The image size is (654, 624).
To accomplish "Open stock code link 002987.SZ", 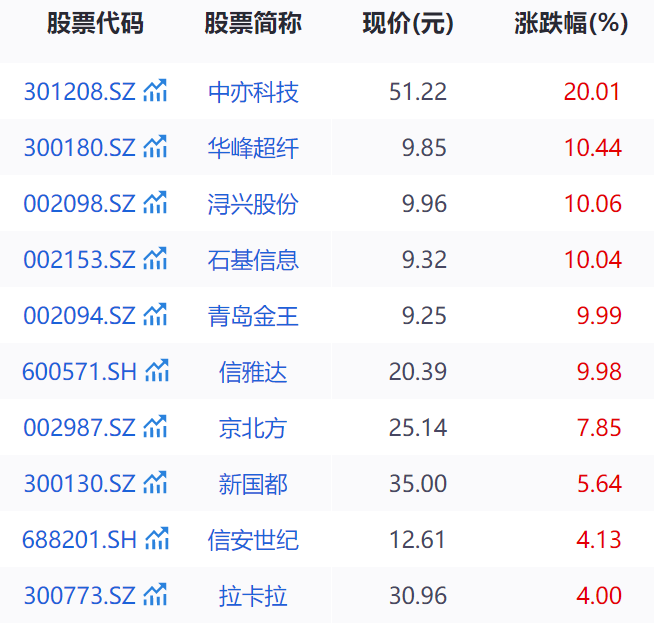I will (x=80, y=428).
